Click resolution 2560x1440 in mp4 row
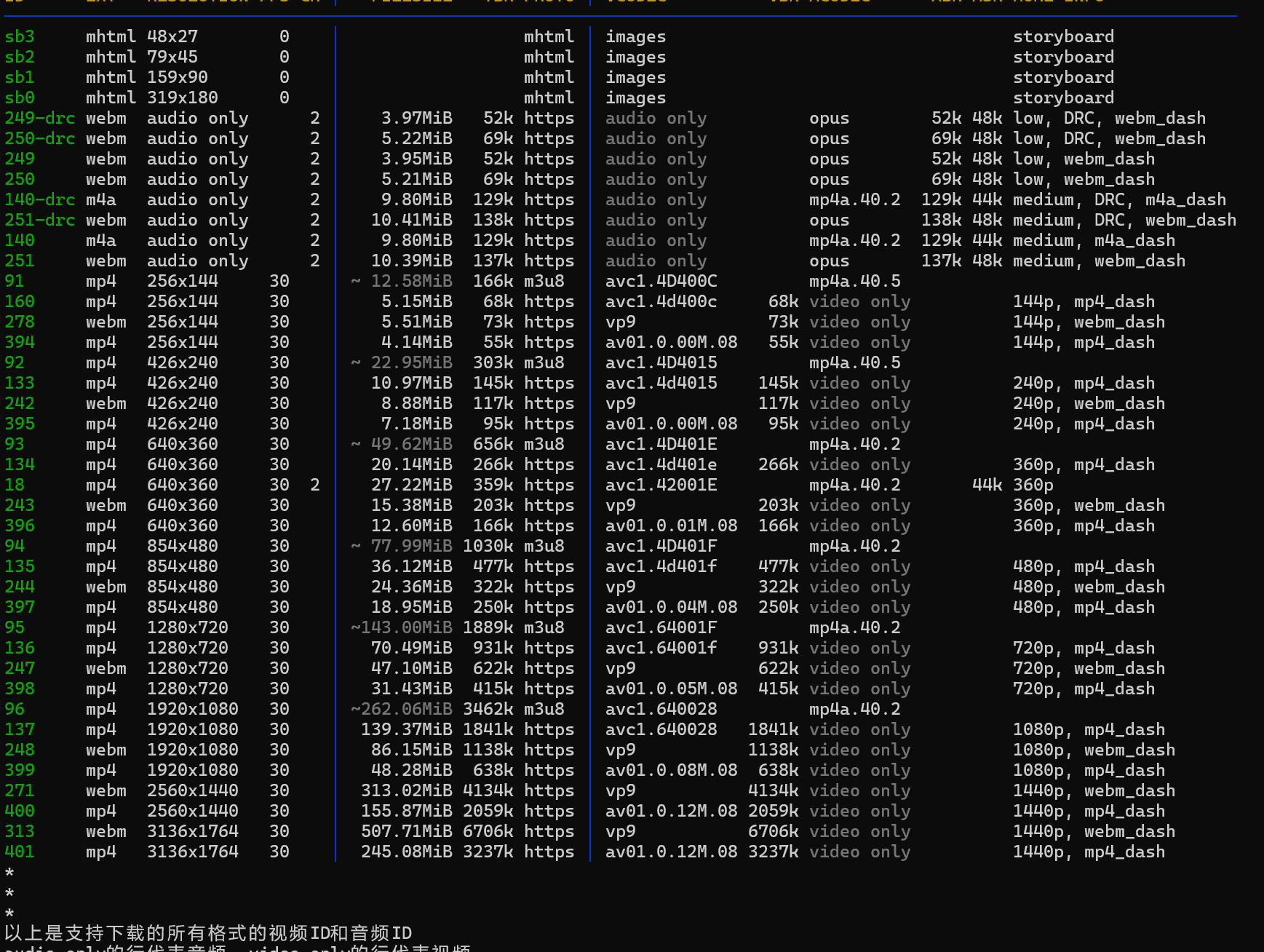The height and width of the screenshot is (952, 1264). point(193,811)
